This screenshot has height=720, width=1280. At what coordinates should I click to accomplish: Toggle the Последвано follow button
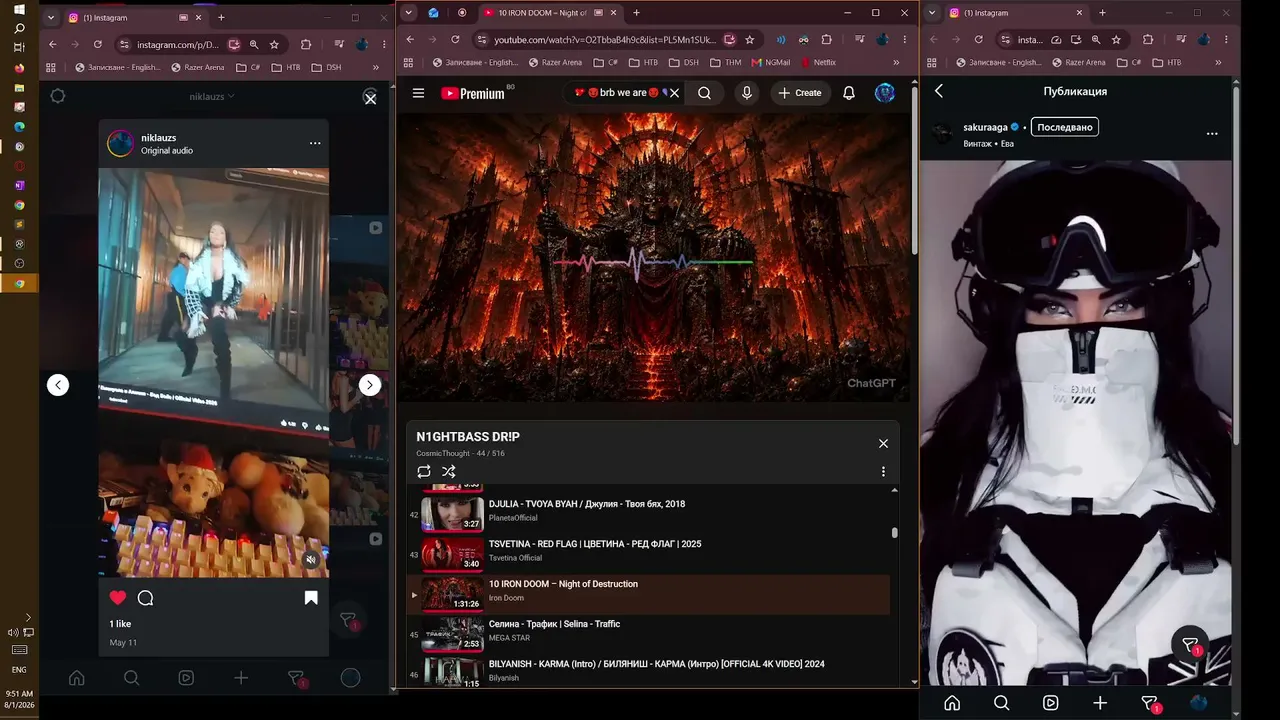(x=1065, y=127)
